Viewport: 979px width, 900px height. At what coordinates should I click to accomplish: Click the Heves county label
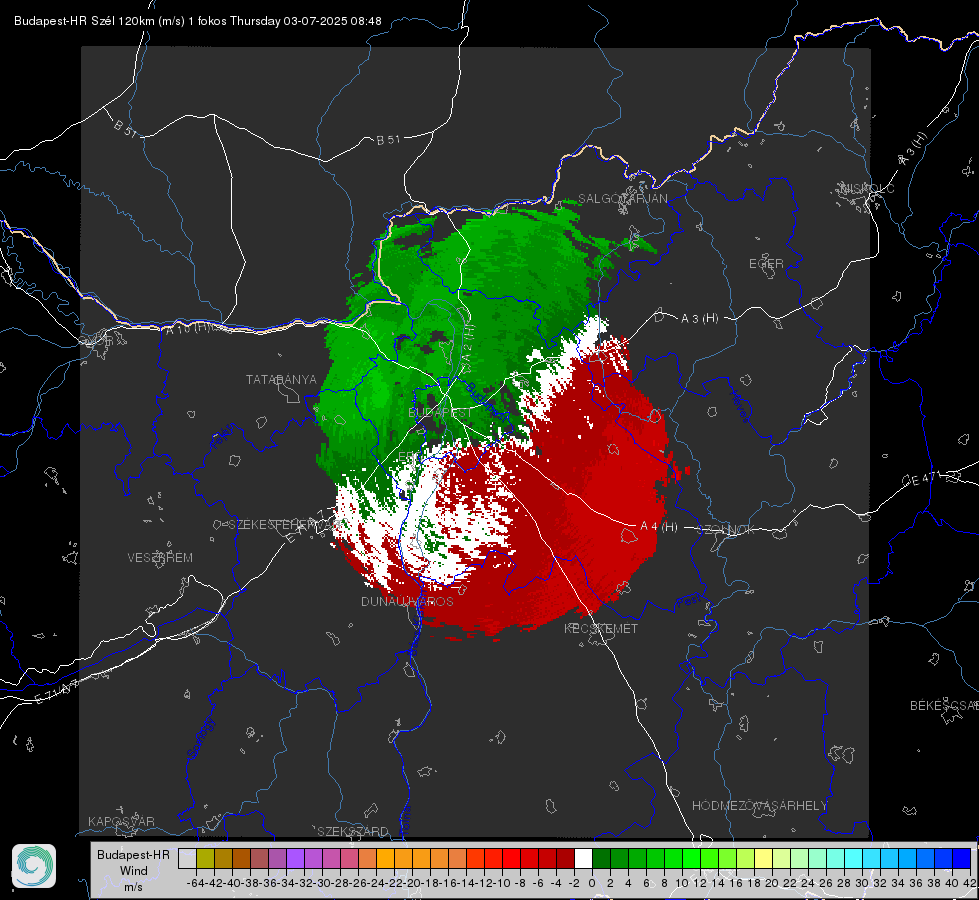pyautogui.click(x=739, y=407)
